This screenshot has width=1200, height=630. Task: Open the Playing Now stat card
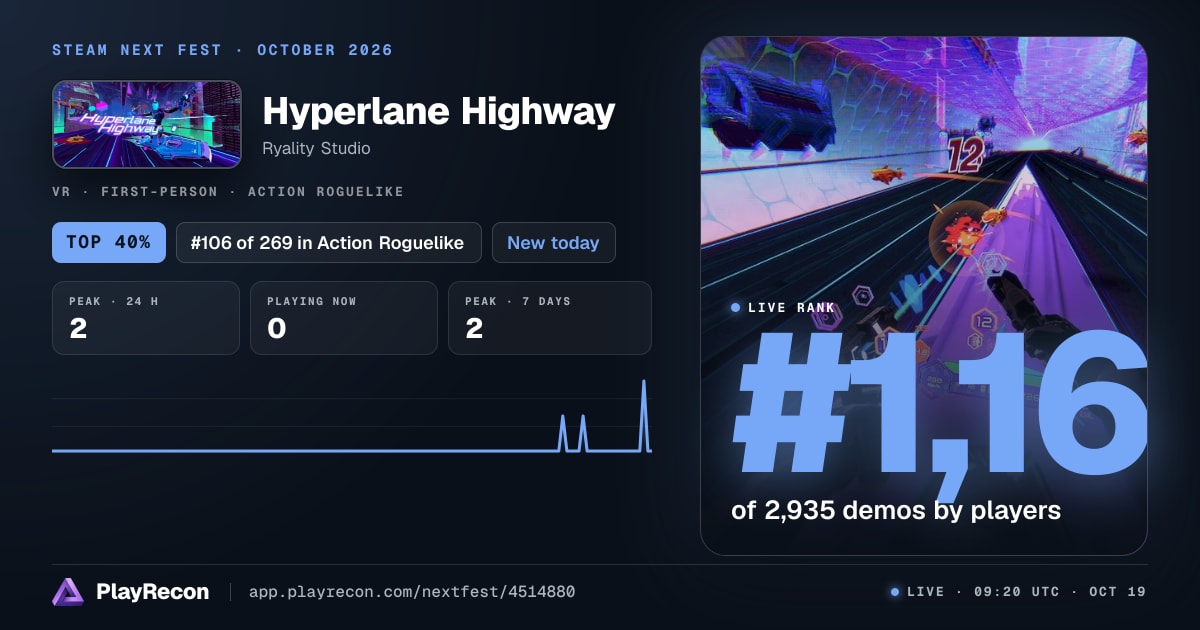point(344,318)
